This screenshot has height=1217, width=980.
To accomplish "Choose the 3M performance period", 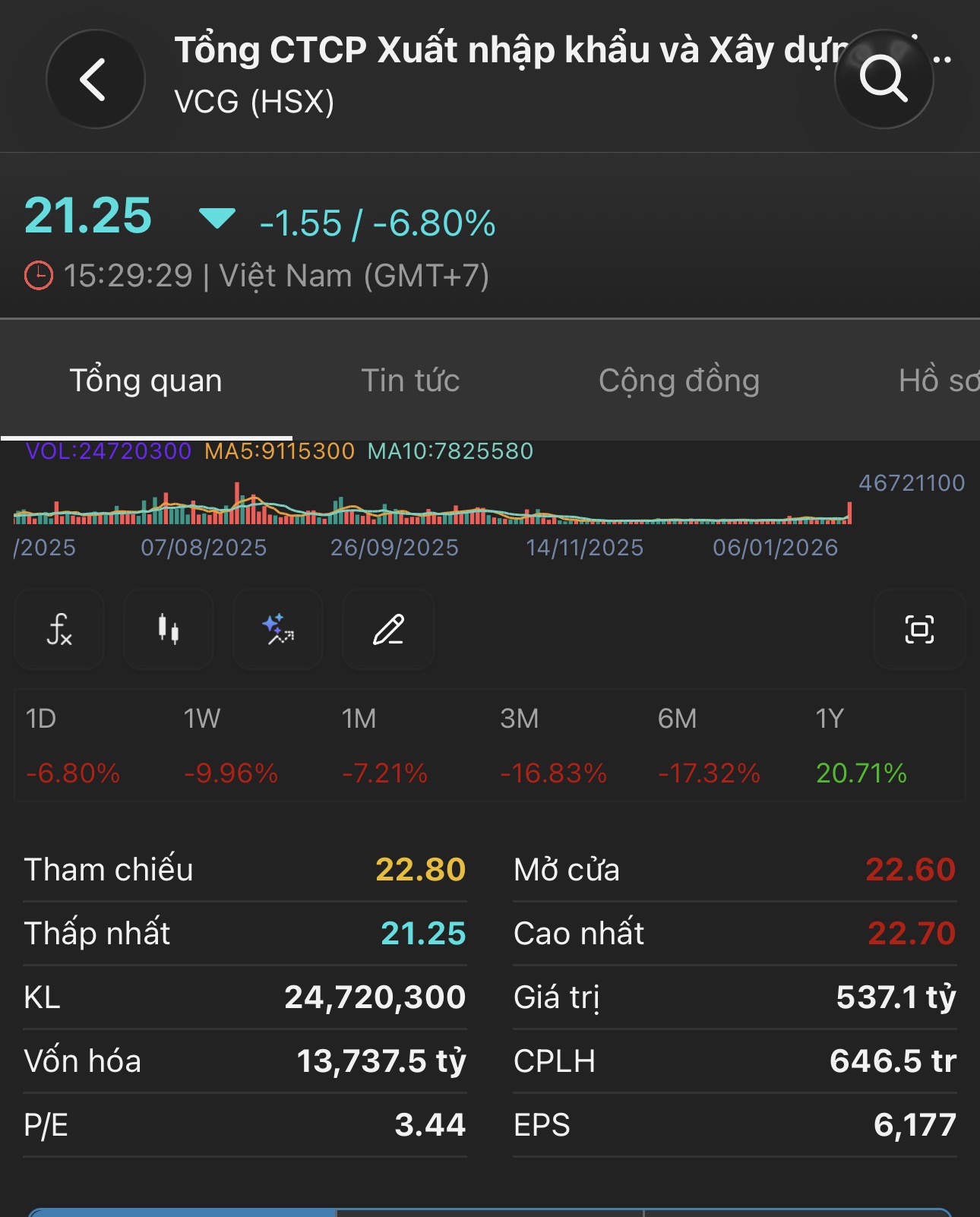I will click(x=553, y=745).
